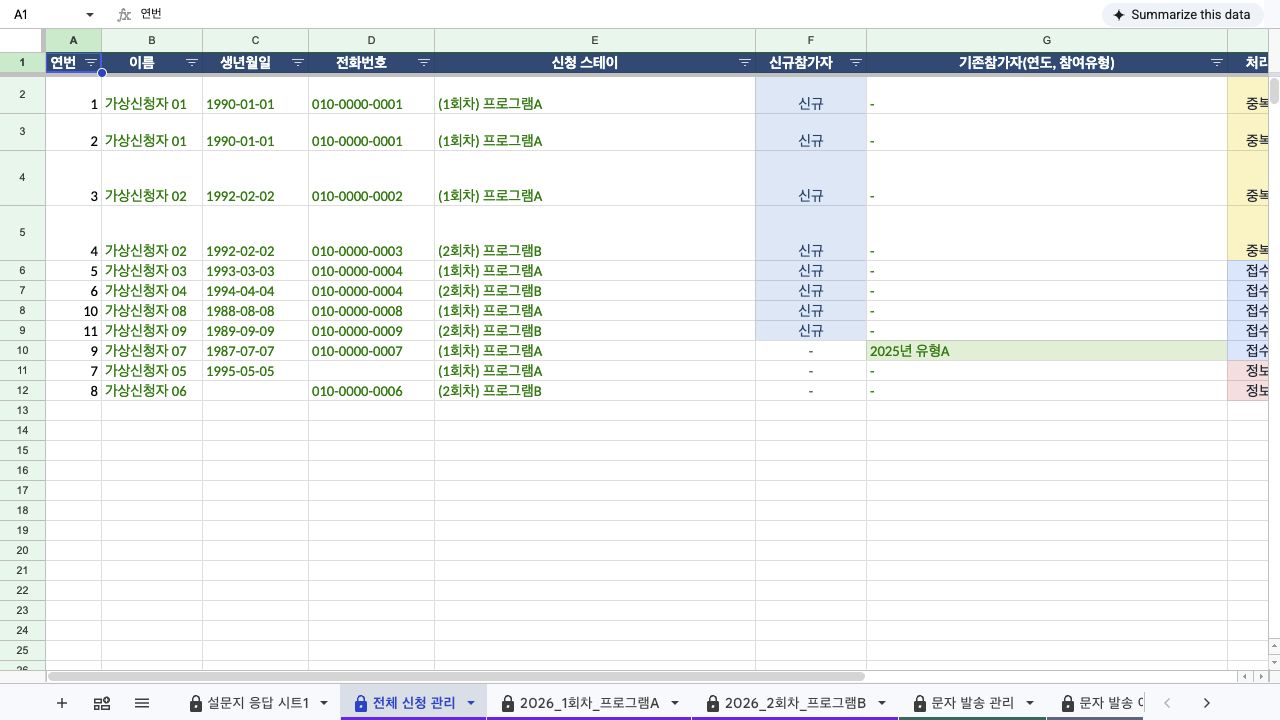Screen dimensions: 1280x720
Task: Open the 2026_2회차_프로그램B tab menu arrow
Action: (881, 703)
